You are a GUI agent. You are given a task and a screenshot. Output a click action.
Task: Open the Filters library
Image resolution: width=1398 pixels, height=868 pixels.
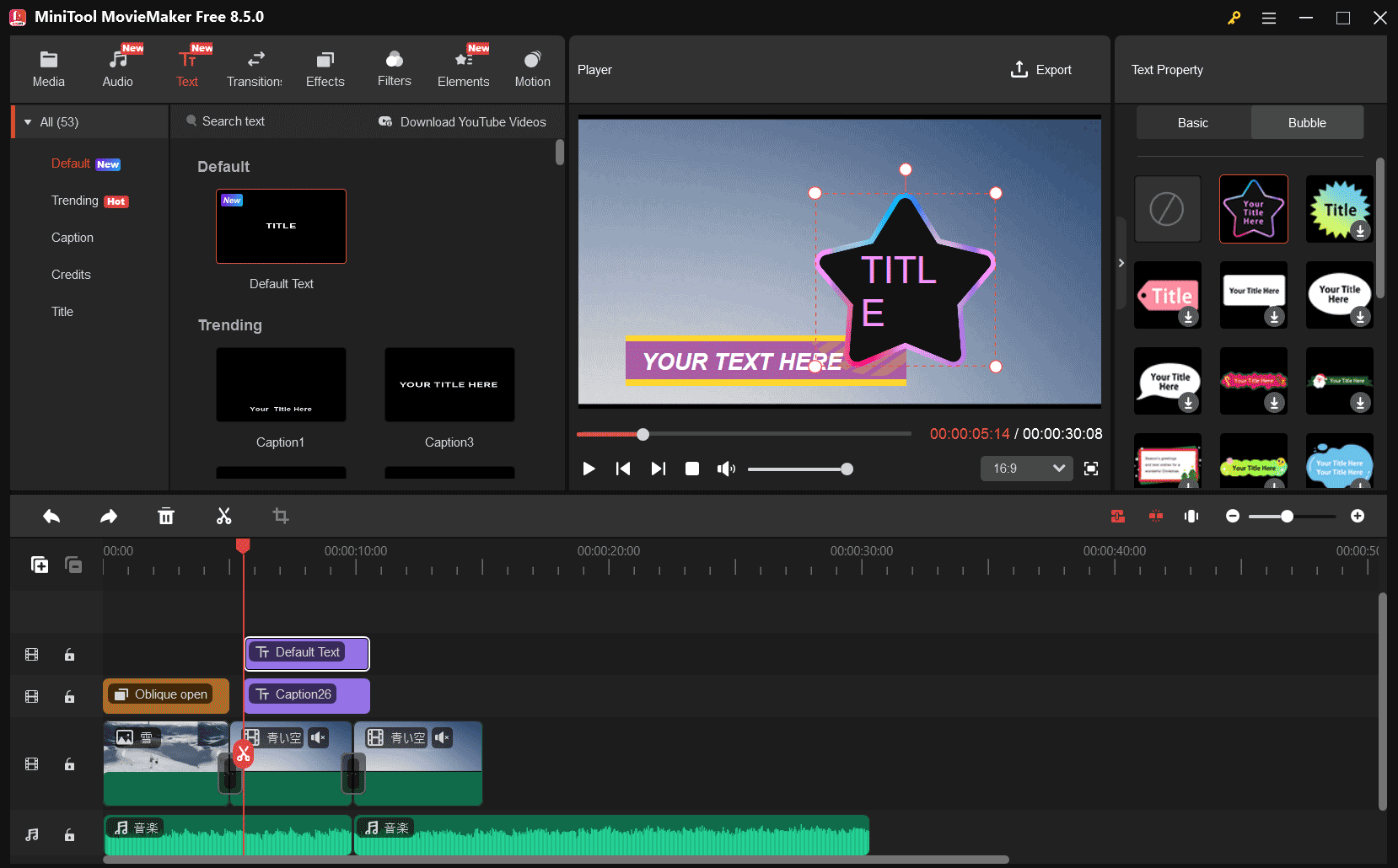394,67
